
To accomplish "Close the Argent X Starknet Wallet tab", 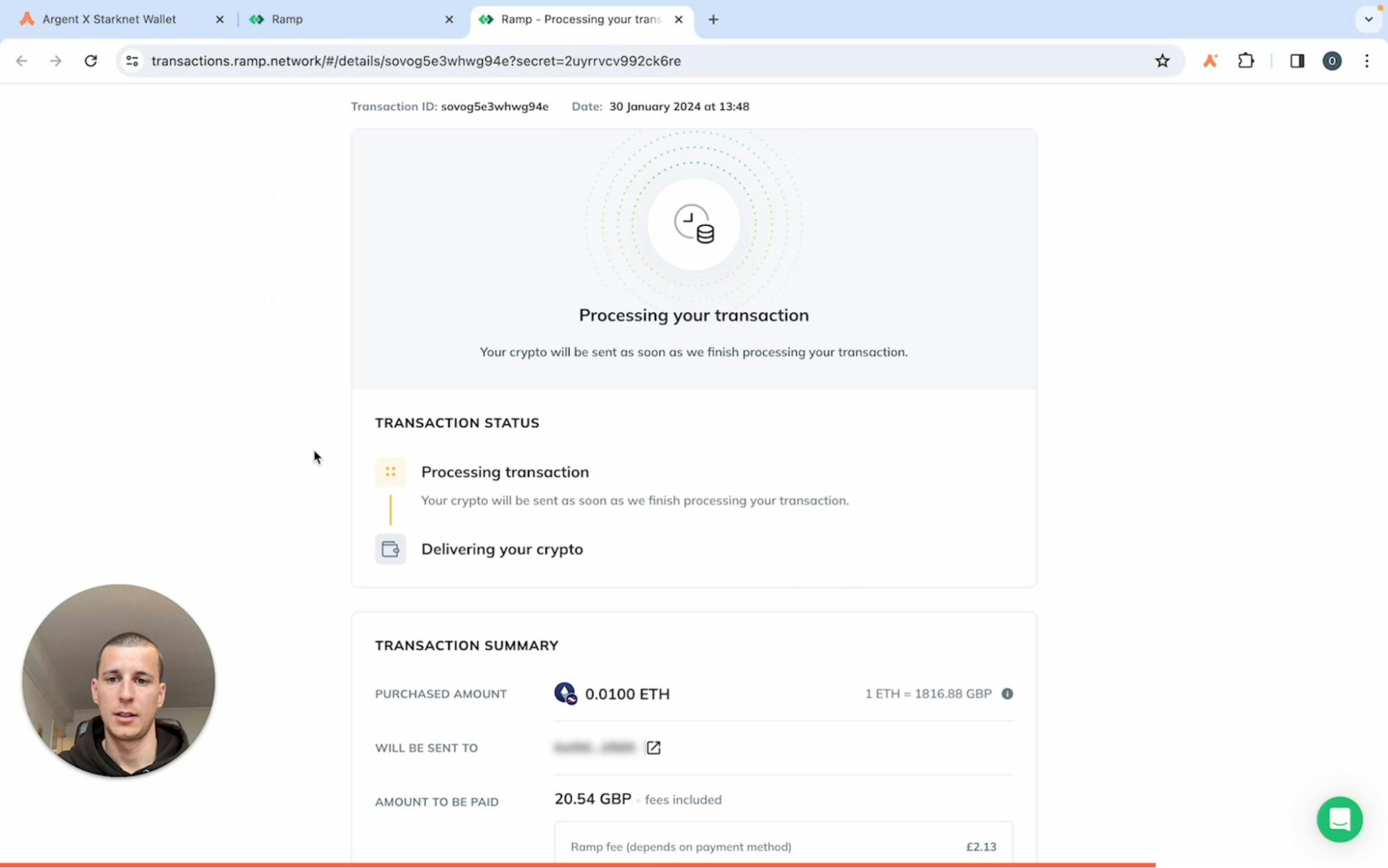I will tap(220, 19).
